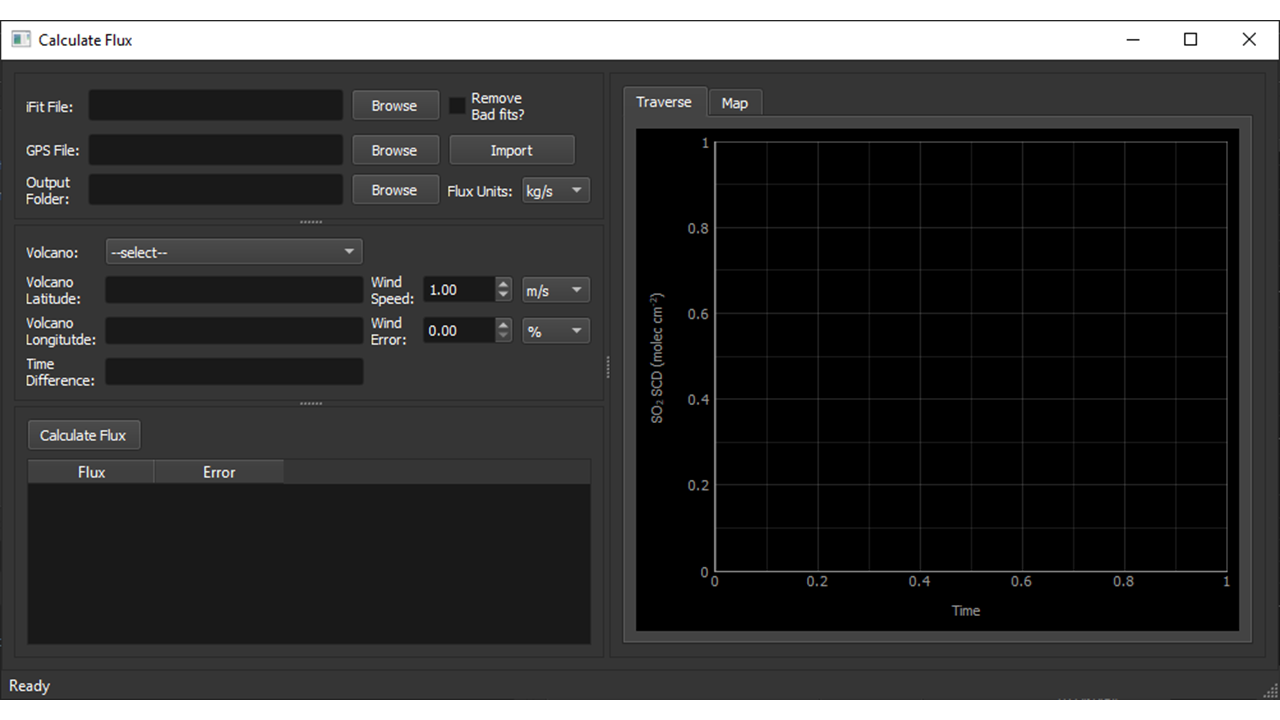Browse for the iFit File

pyautogui.click(x=395, y=105)
